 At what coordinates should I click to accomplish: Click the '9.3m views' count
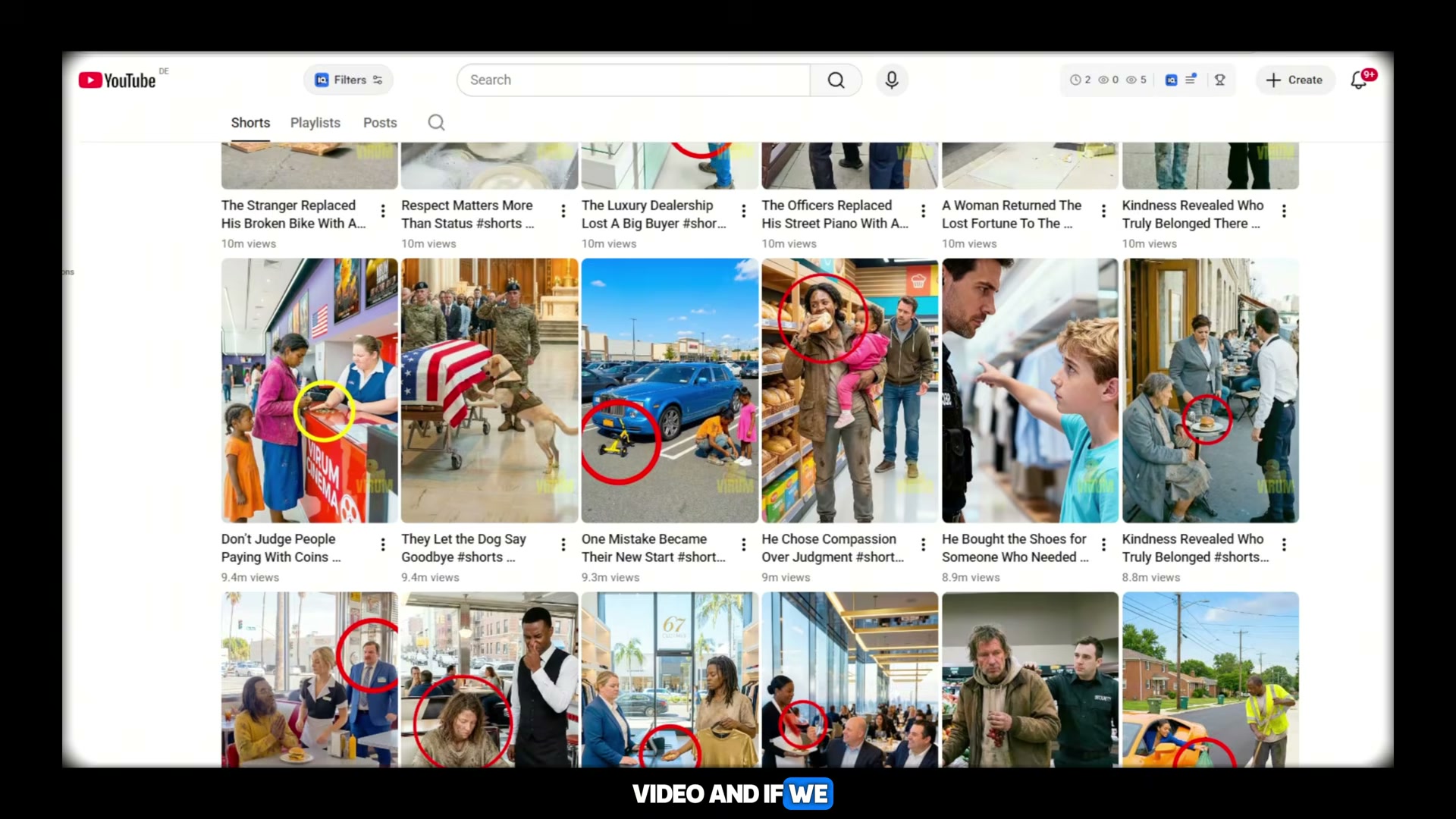point(610,578)
